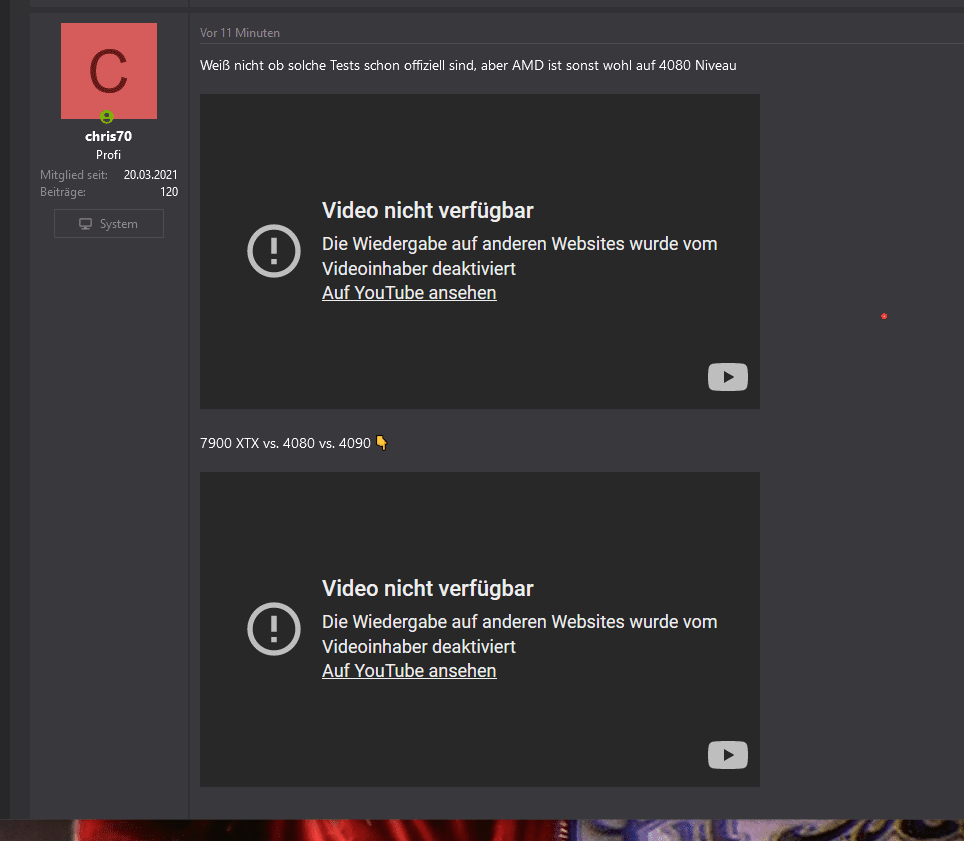Screen dimensions: 964x841
Task: Click the warning icon in first video
Action: tap(274, 251)
